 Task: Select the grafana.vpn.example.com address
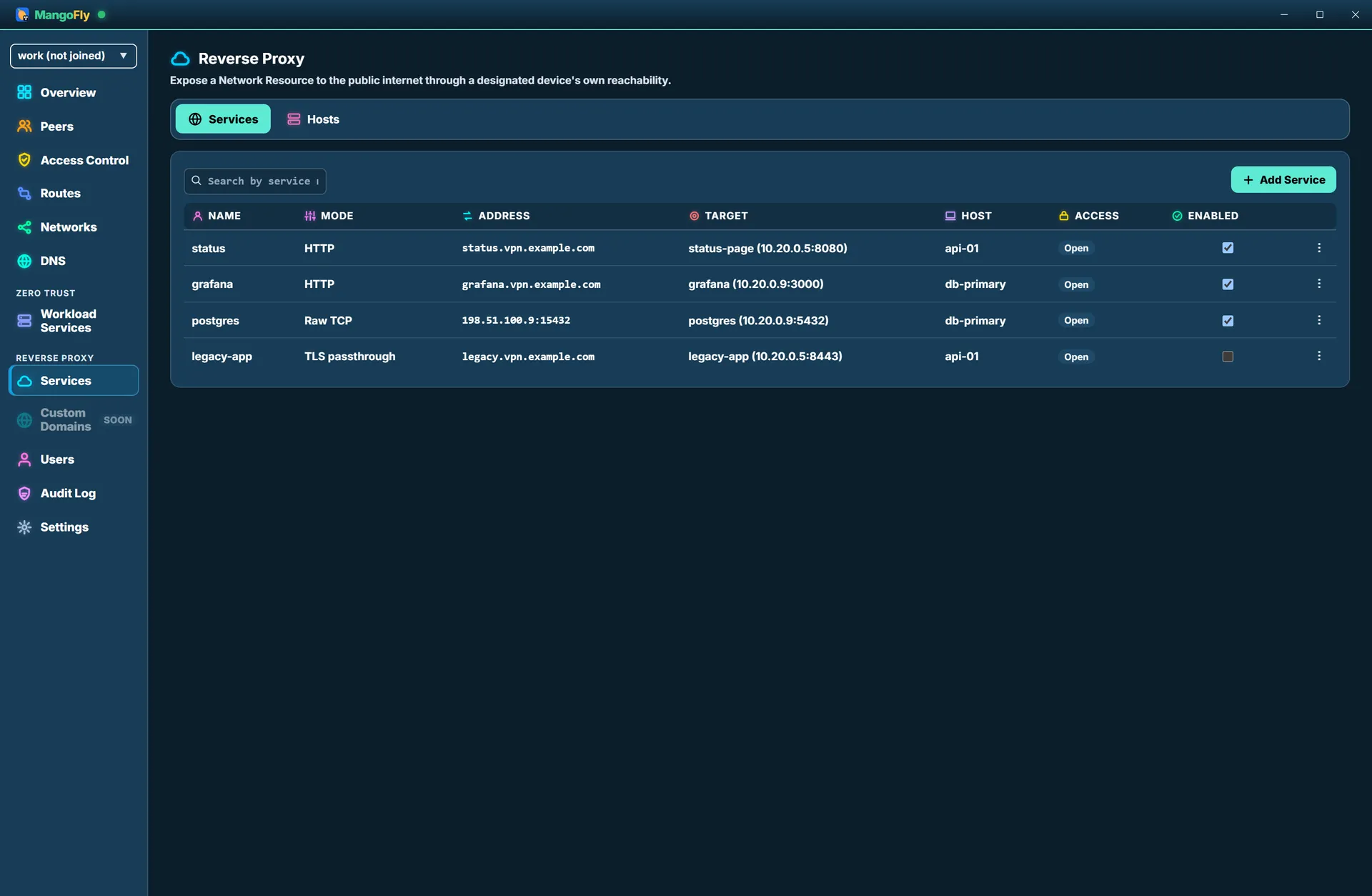[531, 284]
